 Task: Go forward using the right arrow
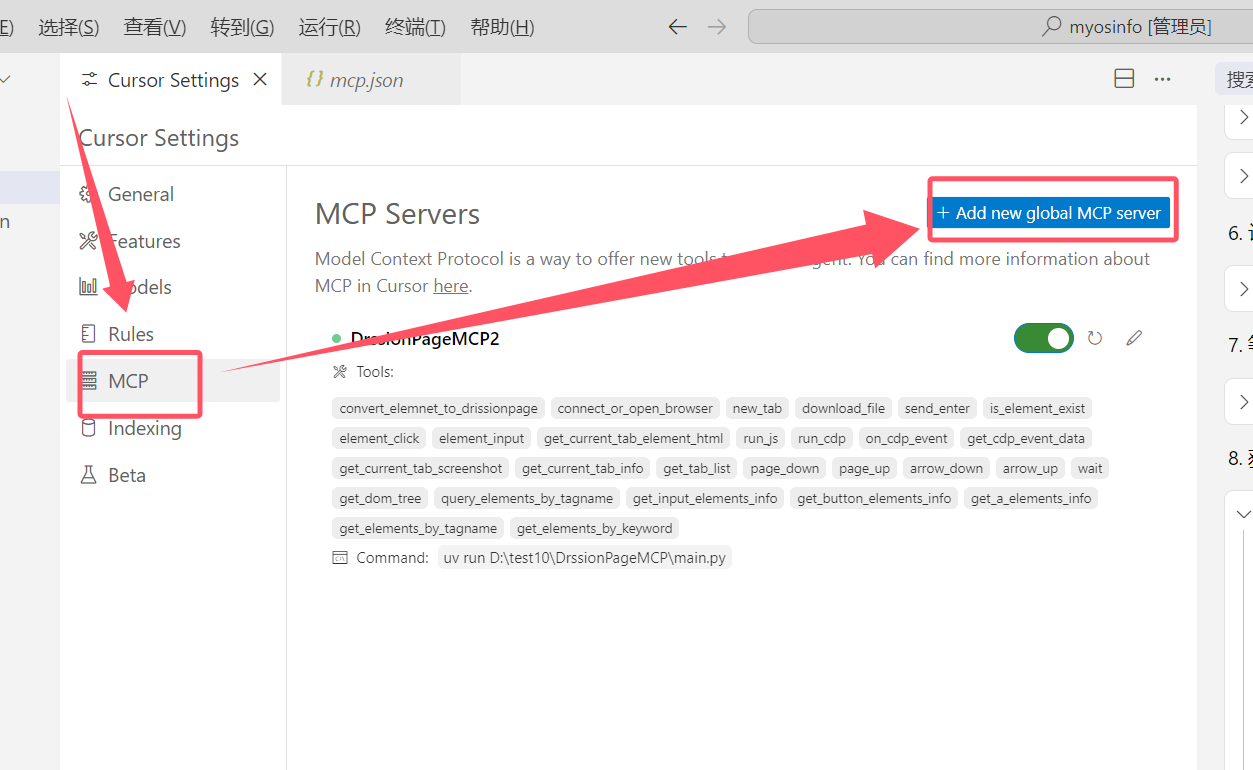717,27
